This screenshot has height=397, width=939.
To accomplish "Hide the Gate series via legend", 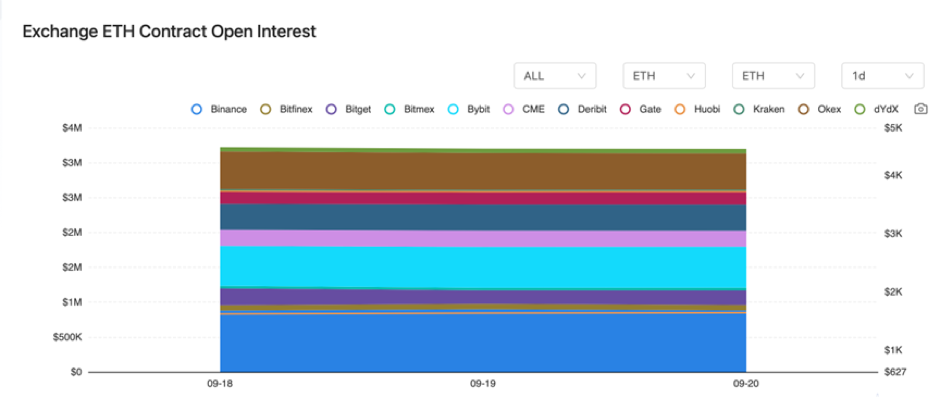I will 625,109.
